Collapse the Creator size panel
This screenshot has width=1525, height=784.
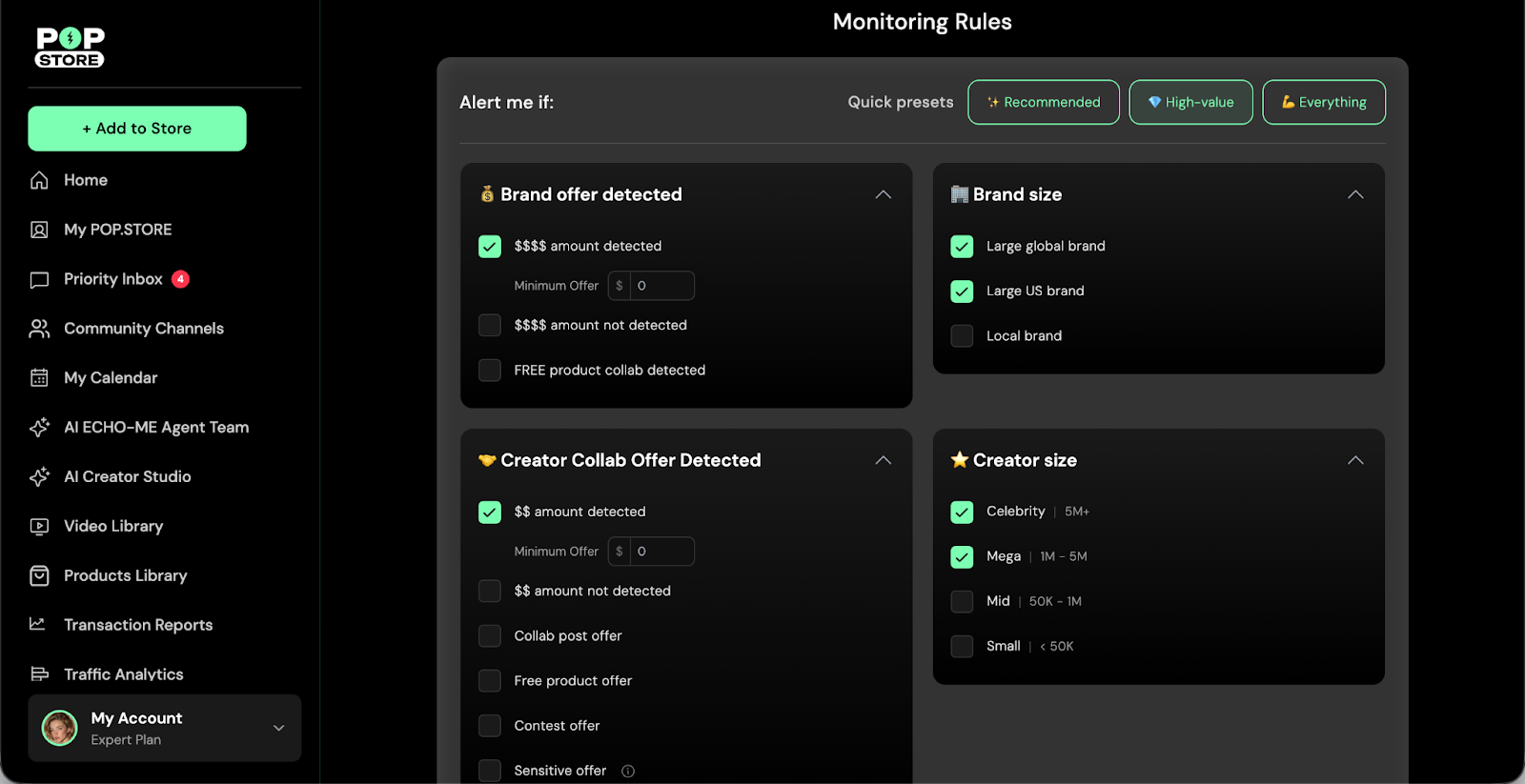1354,460
